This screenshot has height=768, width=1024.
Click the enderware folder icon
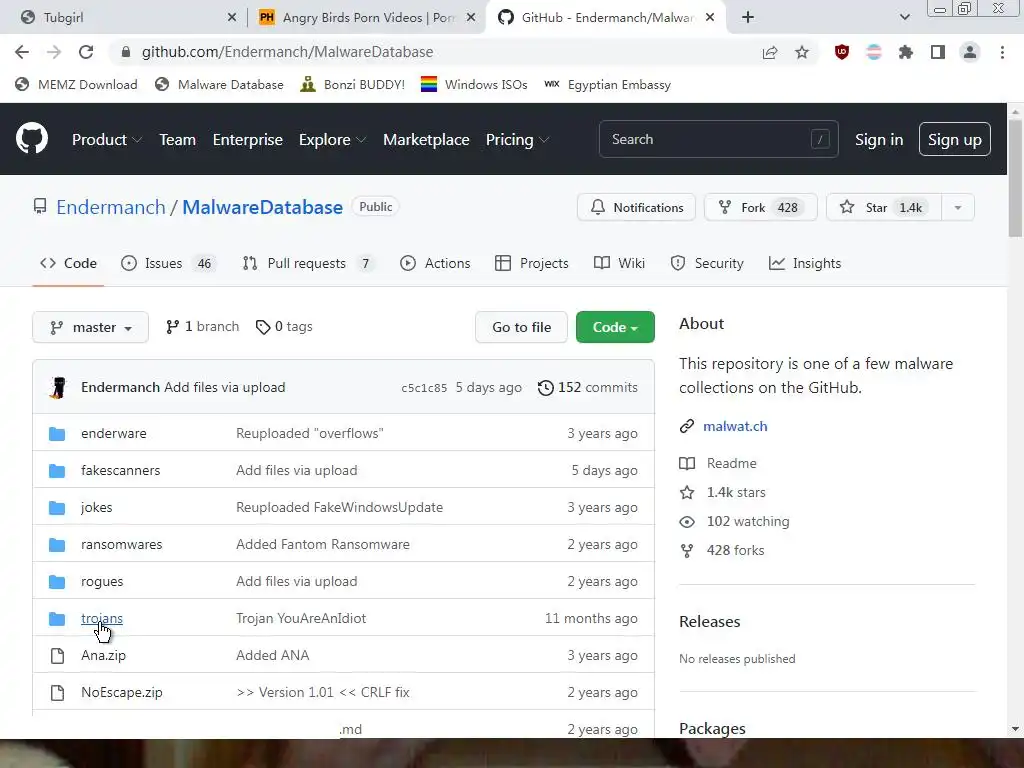coord(57,434)
